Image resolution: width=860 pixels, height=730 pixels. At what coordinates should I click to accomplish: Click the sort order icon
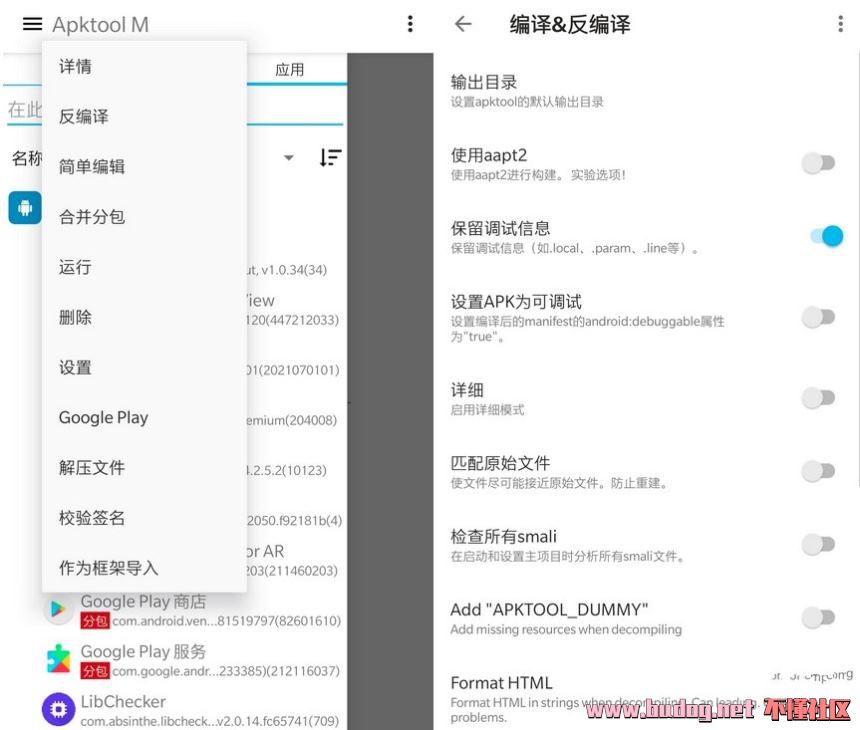[330, 158]
